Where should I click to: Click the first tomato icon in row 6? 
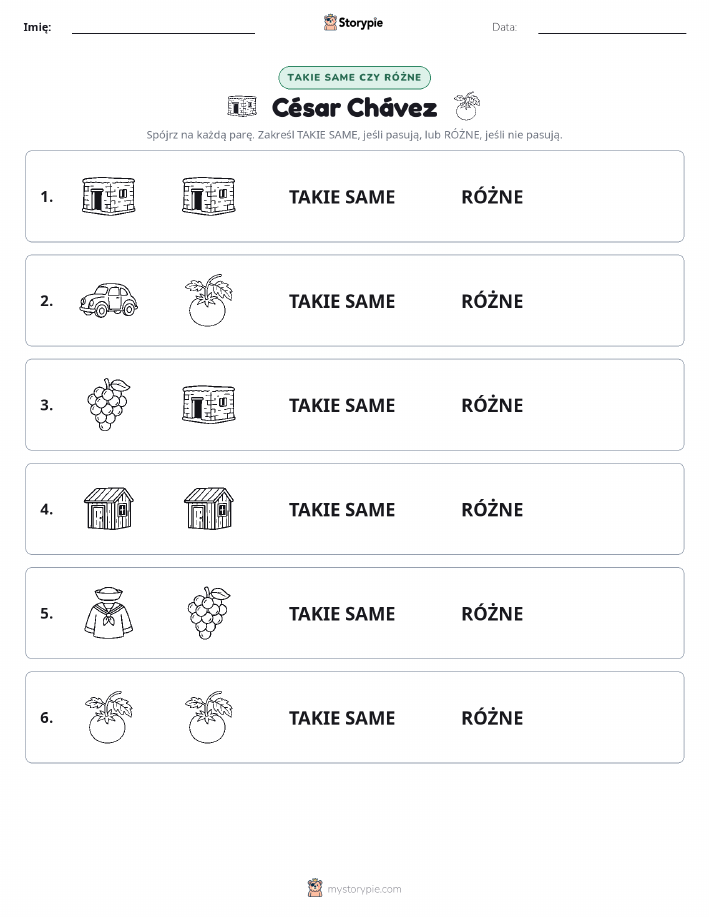[109, 717]
